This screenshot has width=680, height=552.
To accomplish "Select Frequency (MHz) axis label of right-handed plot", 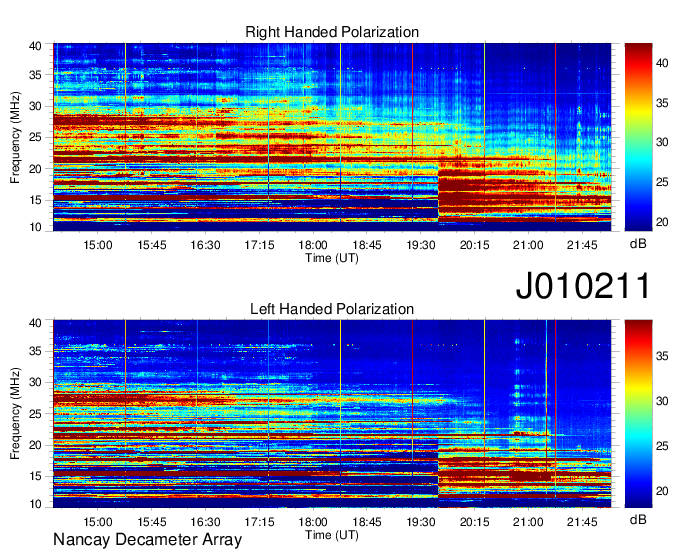I will (x=15, y=137).
